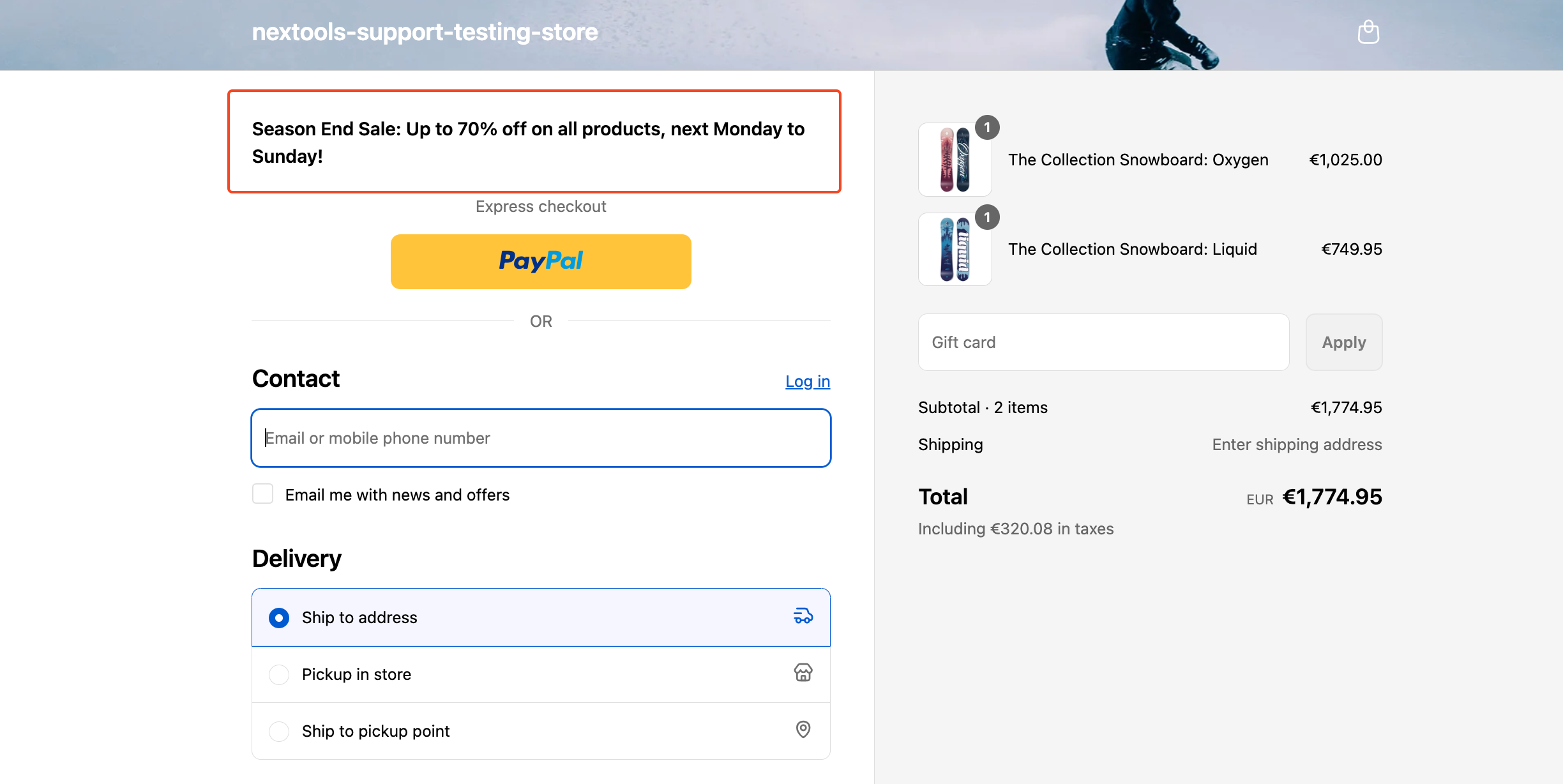Click the PayPal logo express checkout
The height and width of the screenshot is (784, 1563).
click(541, 261)
